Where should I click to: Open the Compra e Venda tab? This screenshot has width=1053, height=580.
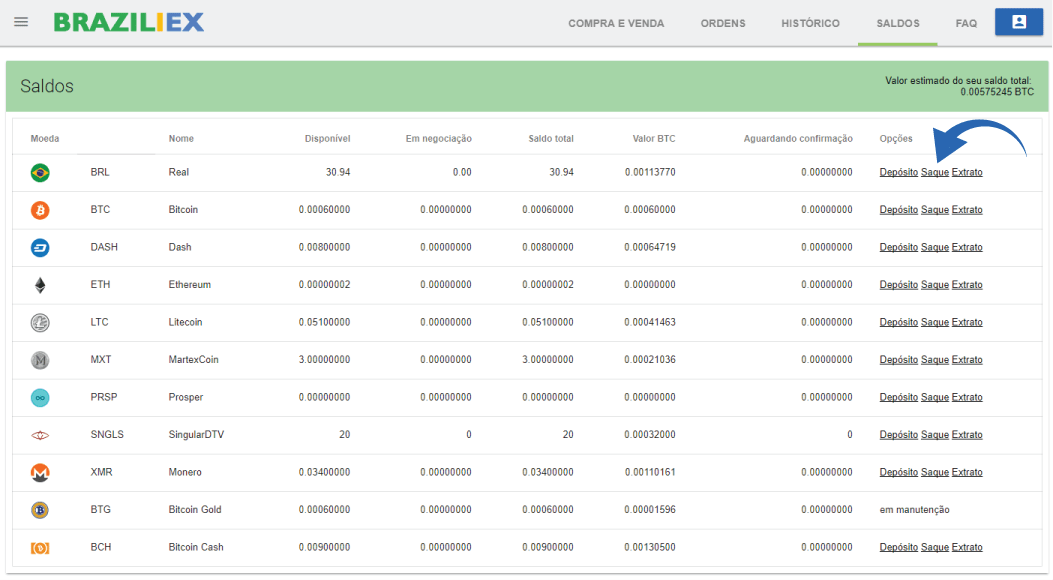click(x=616, y=23)
